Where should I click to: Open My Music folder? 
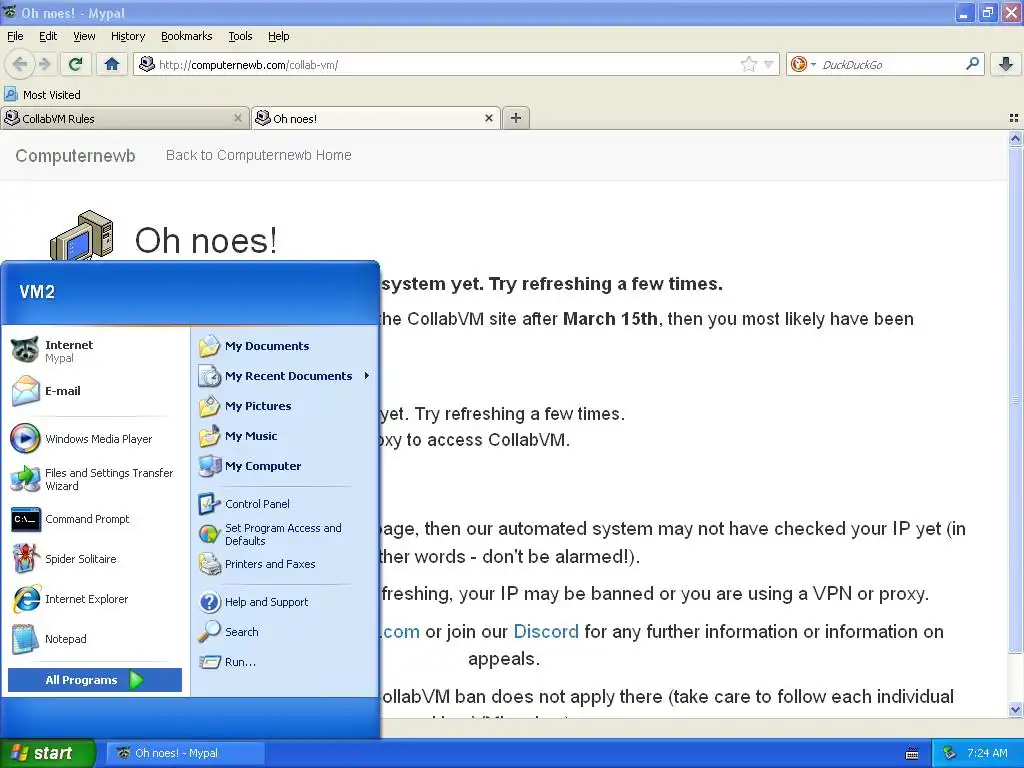click(x=285, y=436)
